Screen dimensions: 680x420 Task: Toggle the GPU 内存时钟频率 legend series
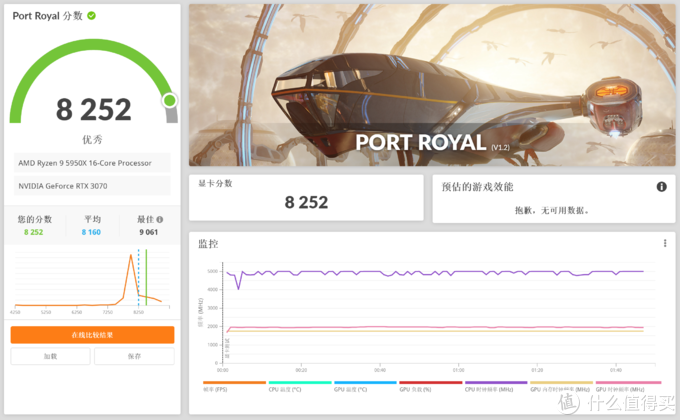coord(561,387)
